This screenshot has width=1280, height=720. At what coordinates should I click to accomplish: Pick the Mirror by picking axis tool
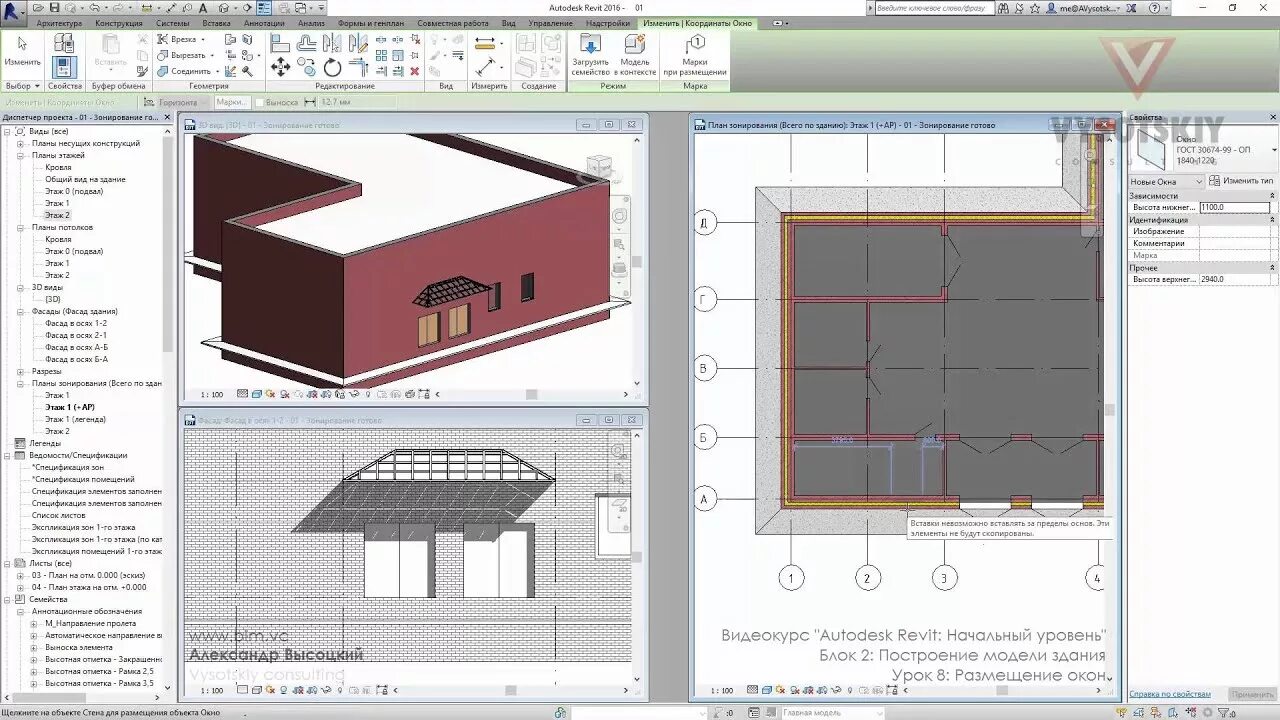pyautogui.click(x=331, y=43)
